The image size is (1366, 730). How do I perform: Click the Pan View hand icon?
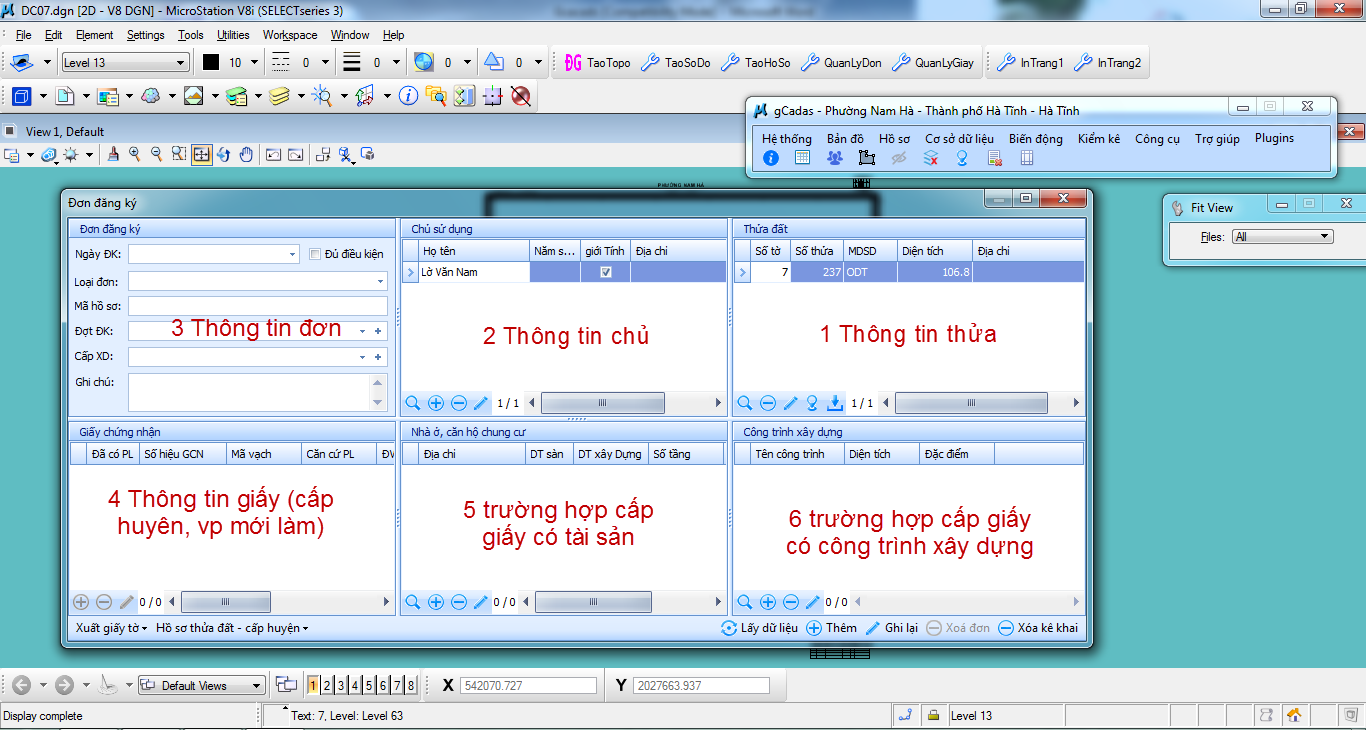tap(246, 155)
